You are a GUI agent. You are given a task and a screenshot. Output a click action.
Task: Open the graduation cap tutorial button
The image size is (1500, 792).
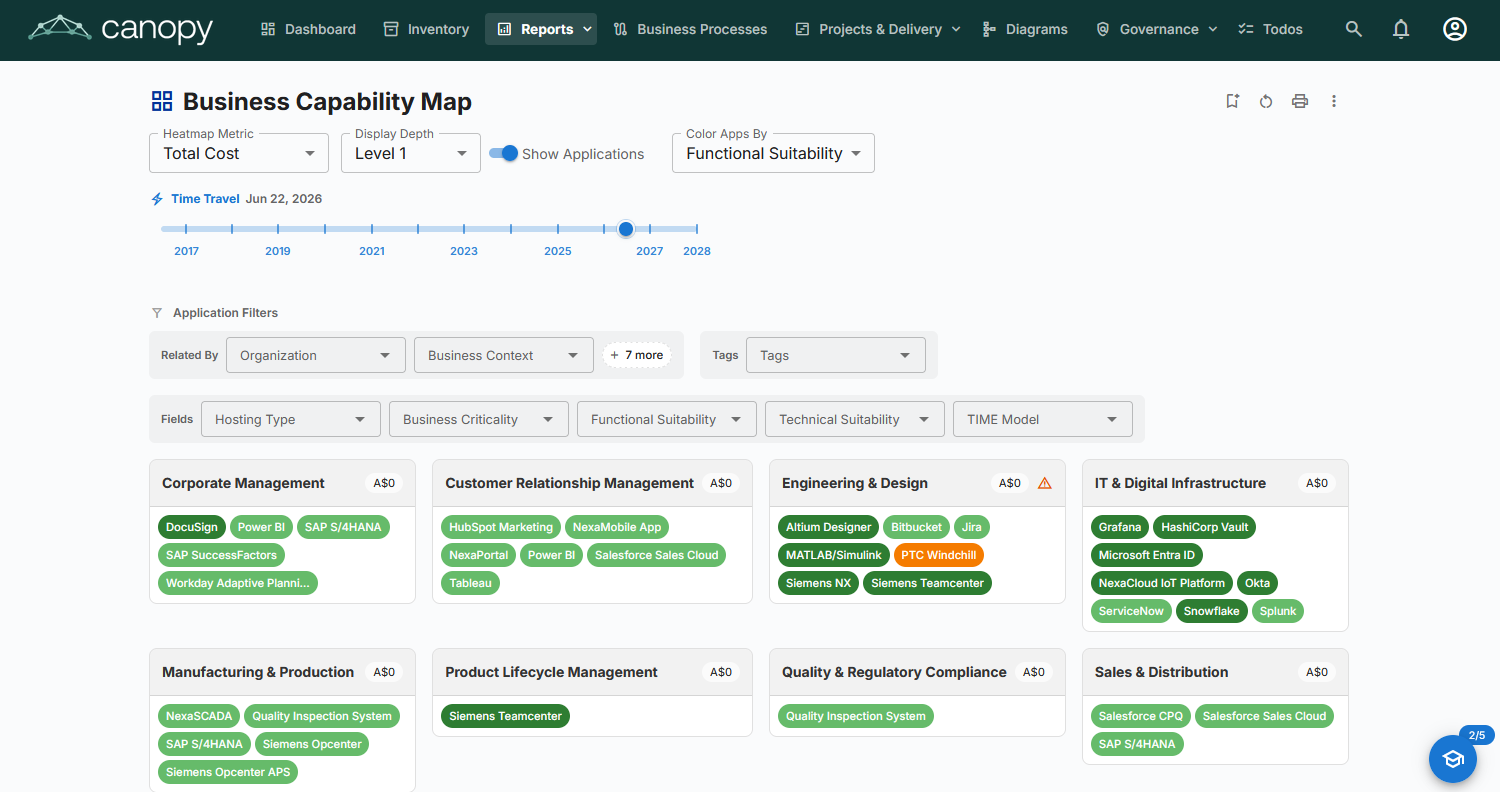point(1453,759)
